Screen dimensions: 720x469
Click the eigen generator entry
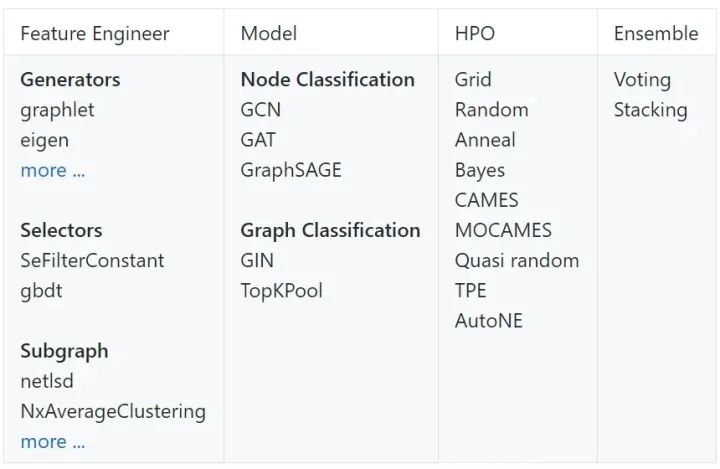coord(44,140)
